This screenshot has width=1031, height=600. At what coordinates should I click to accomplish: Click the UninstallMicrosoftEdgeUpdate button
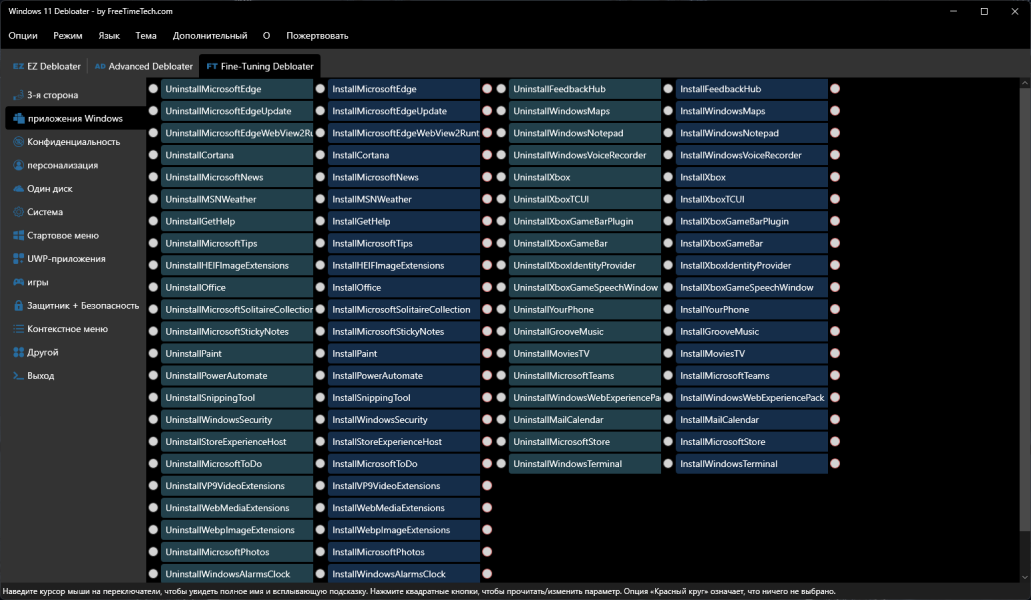point(237,111)
